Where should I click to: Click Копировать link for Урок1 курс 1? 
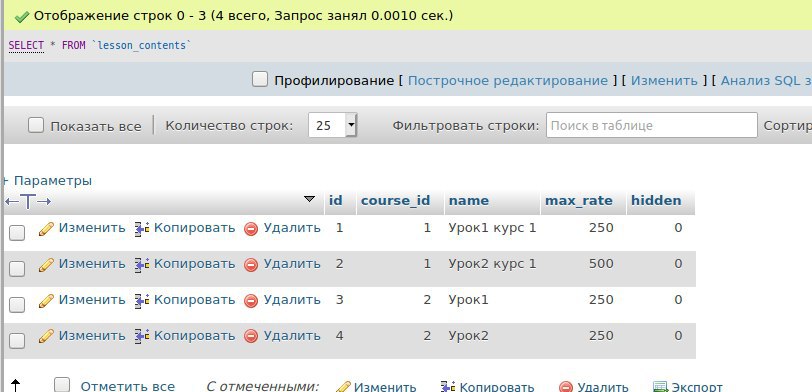pos(195,228)
